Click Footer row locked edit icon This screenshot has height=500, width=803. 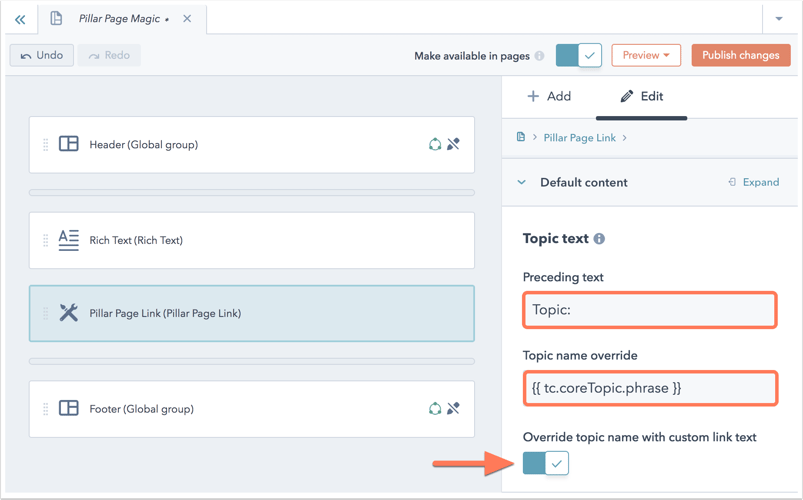[453, 409]
